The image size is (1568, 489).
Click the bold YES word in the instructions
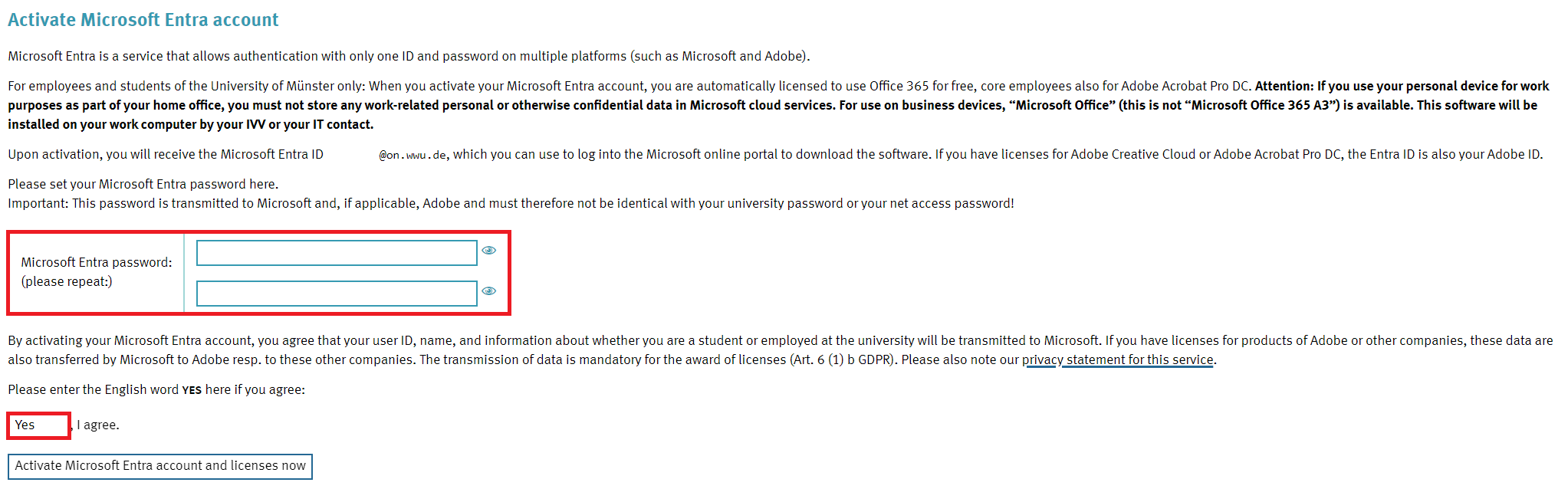pos(192,390)
